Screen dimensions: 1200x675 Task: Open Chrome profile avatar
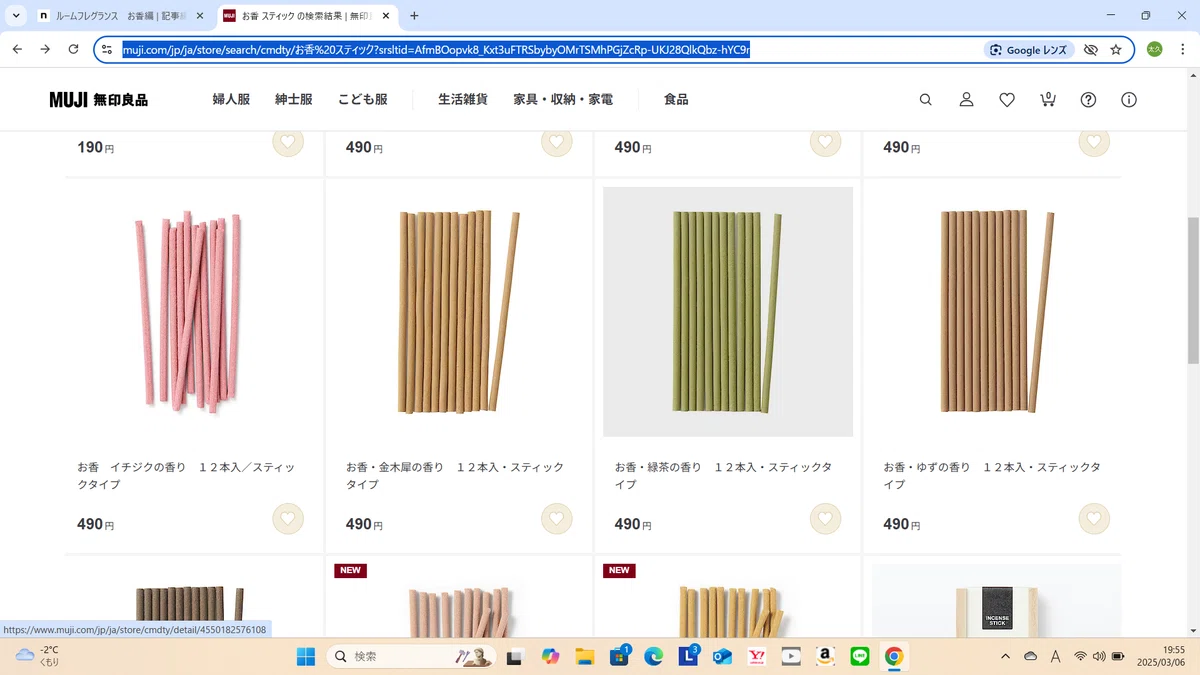pyautogui.click(x=1155, y=49)
